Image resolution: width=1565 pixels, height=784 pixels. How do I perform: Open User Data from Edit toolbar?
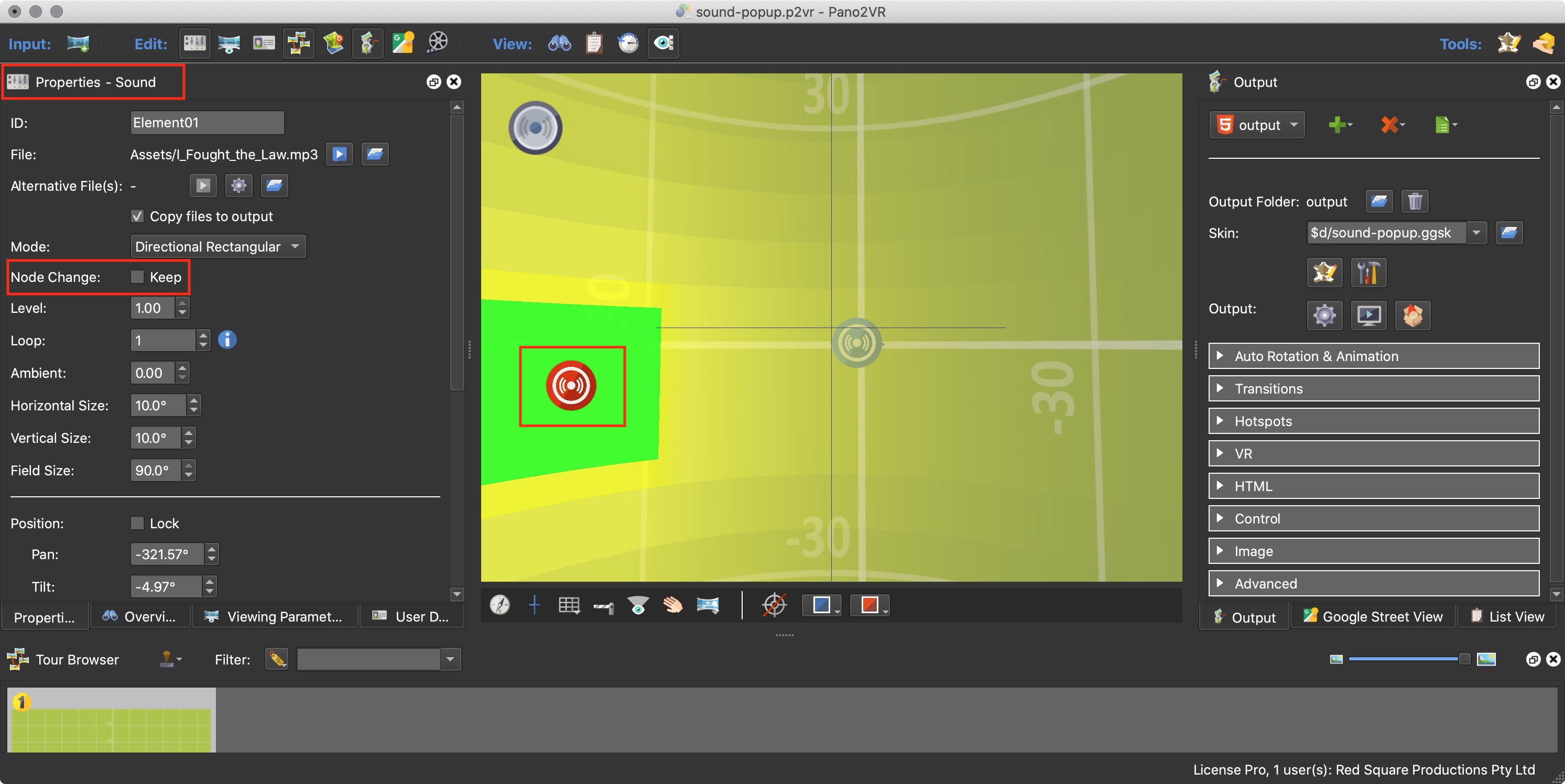pyautogui.click(x=264, y=43)
